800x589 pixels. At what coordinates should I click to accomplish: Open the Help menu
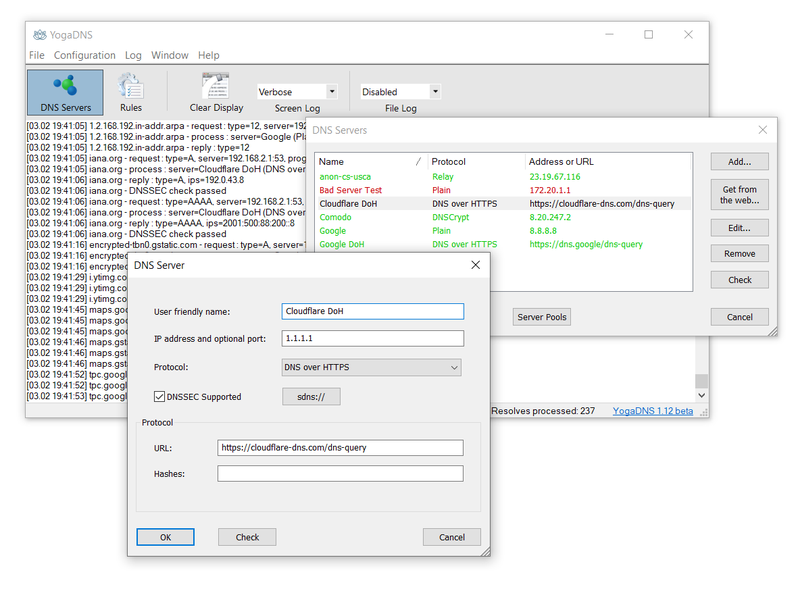(208, 56)
